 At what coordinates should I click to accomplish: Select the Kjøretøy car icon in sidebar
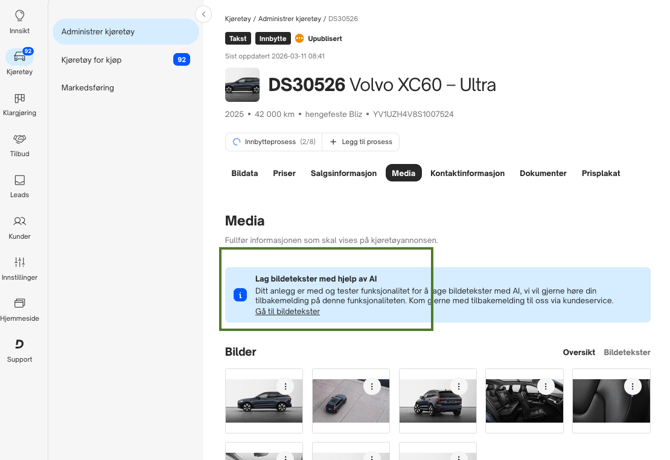20,56
